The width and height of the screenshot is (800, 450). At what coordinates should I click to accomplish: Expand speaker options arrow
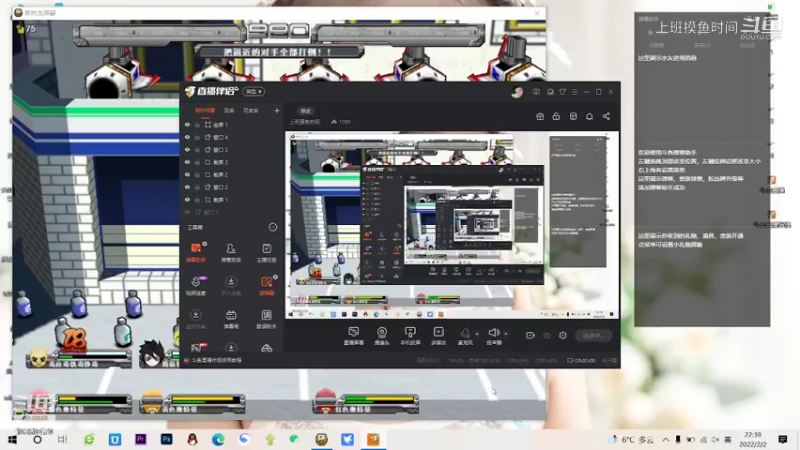(506, 334)
